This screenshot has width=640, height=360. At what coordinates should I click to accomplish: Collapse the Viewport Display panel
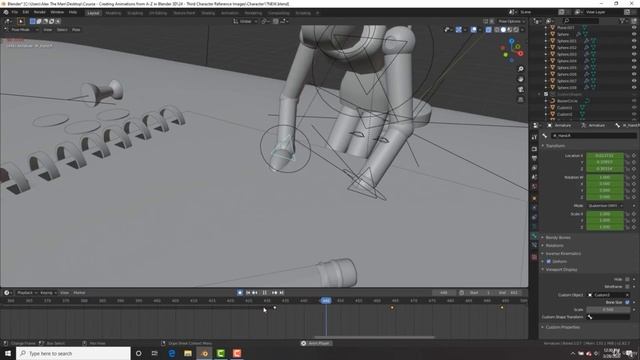pyautogui.click(x=561, y=269)
